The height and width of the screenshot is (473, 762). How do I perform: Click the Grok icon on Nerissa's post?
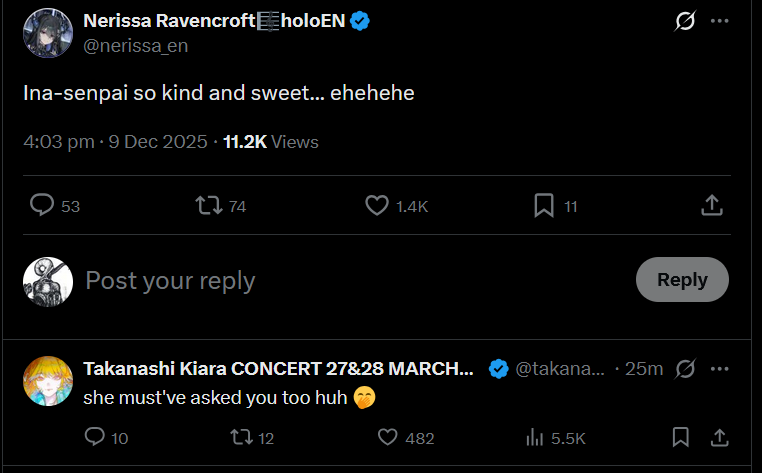685,21
